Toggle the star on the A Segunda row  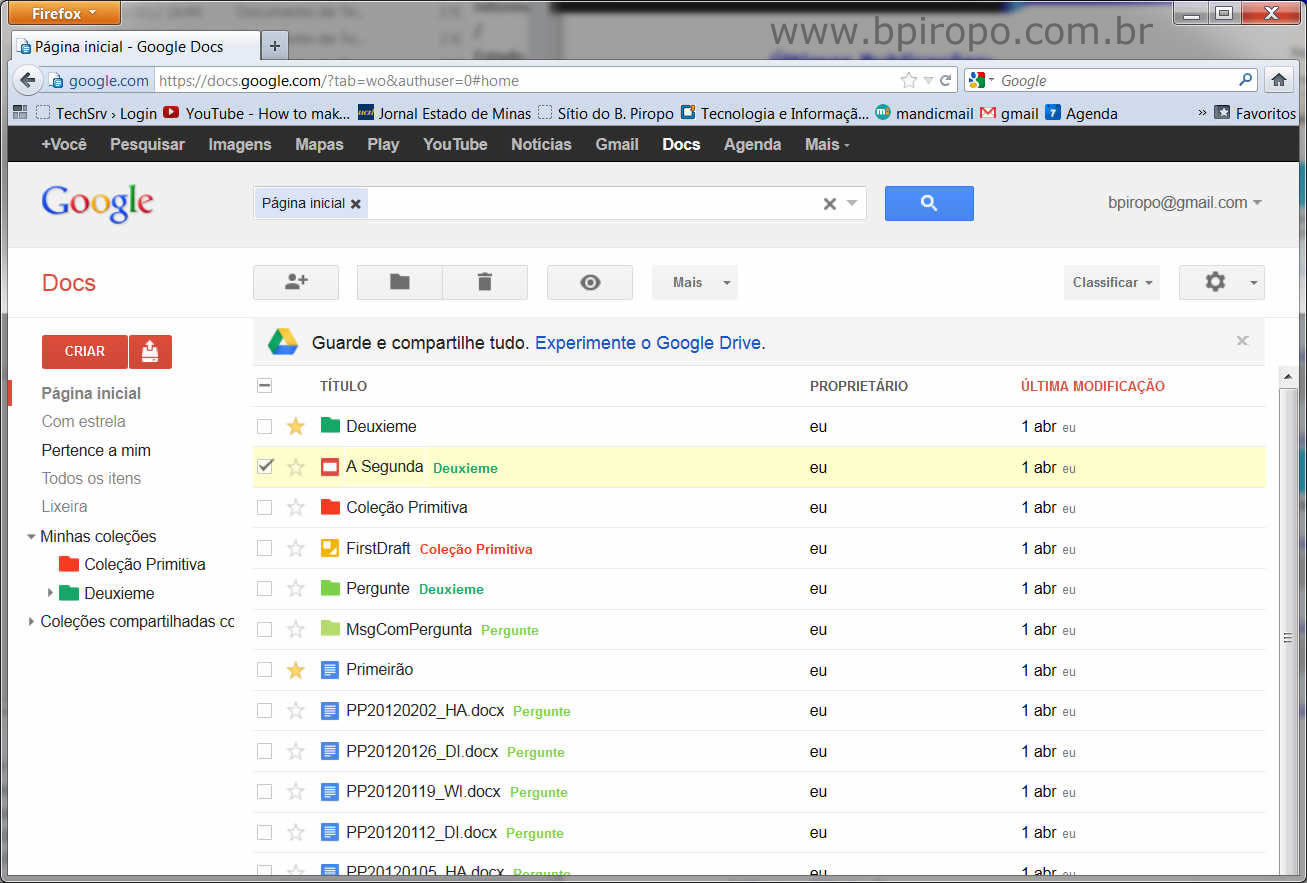pyautogui.click(x=295, y=467)
